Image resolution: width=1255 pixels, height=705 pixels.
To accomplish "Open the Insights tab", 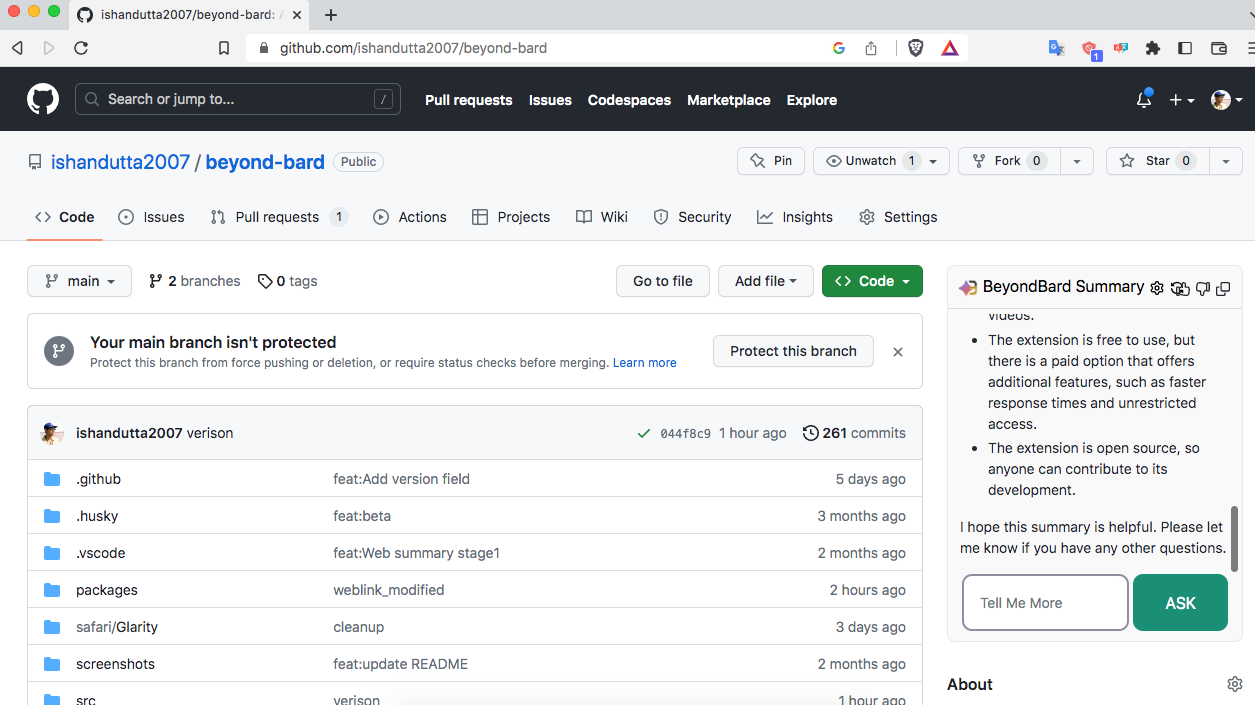I will coord(795,217).
